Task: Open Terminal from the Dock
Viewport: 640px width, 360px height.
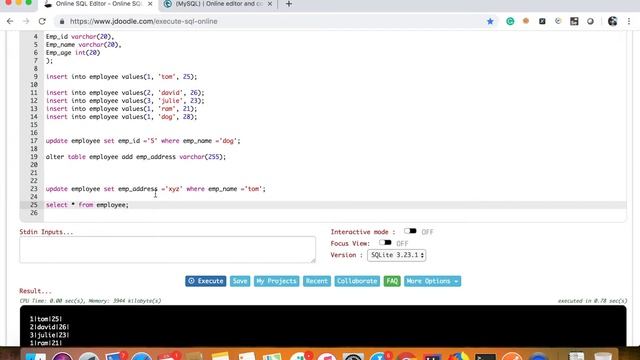Action: 485,356
